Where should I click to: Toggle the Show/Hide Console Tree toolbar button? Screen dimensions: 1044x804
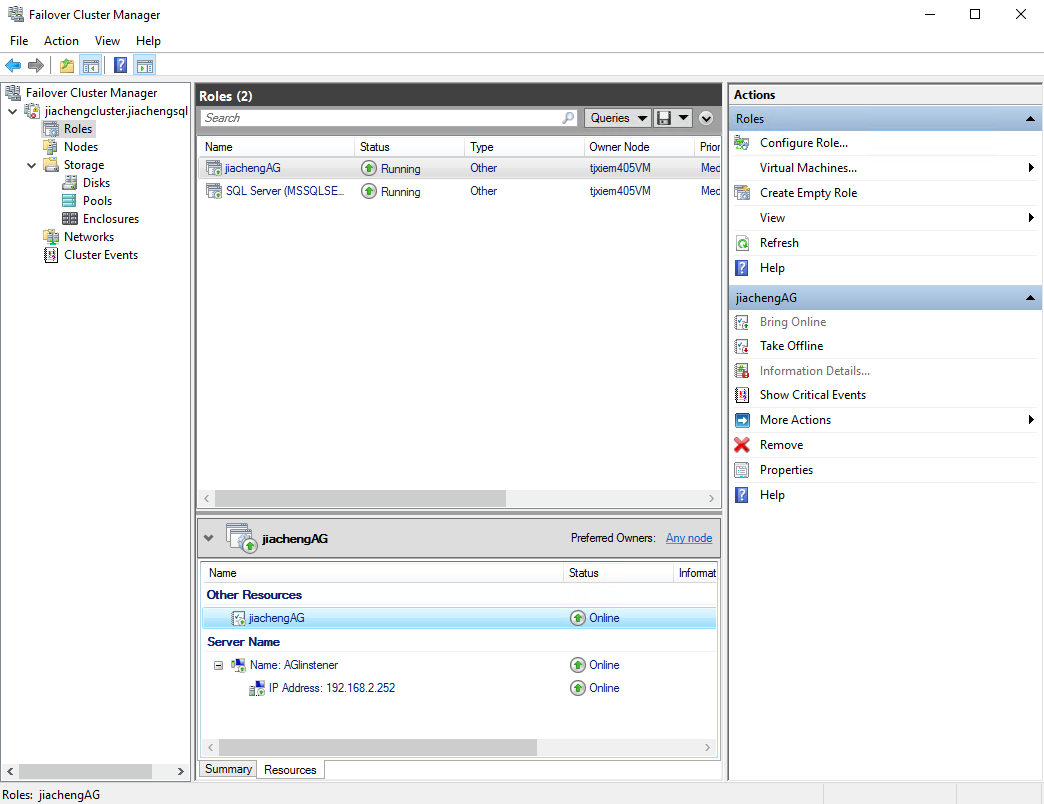point(91,66)
